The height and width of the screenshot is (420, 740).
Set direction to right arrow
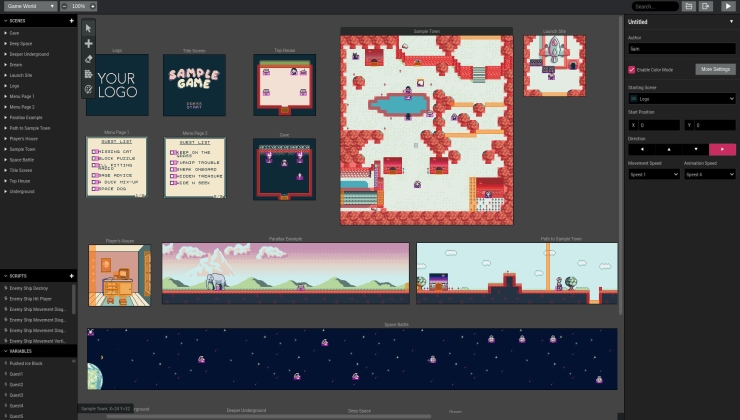click(722, 149)
